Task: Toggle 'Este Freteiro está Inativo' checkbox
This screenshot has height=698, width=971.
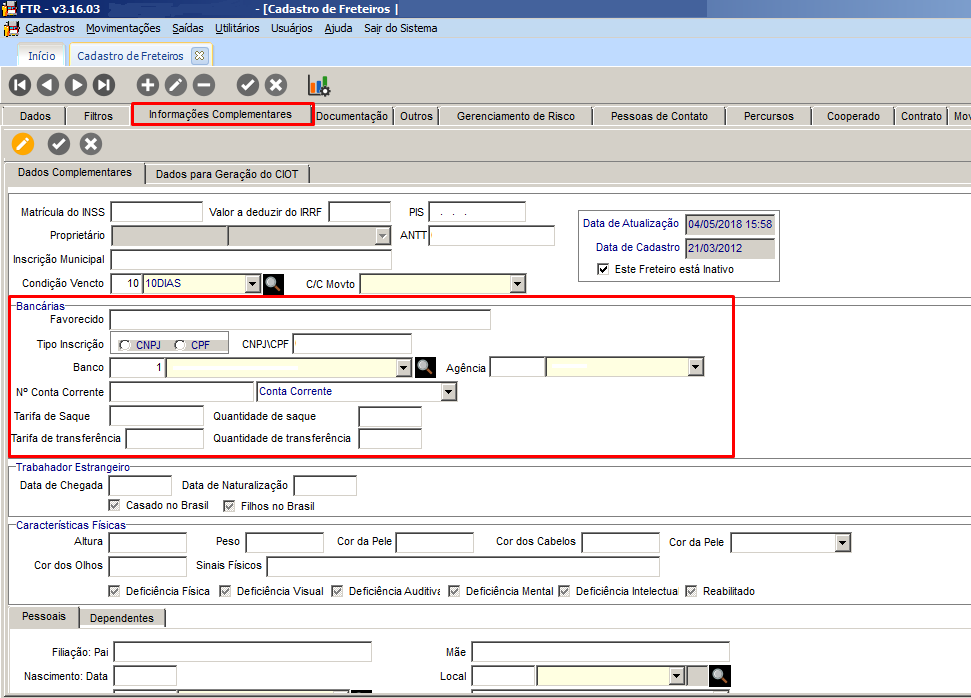Action: (603, 269)
